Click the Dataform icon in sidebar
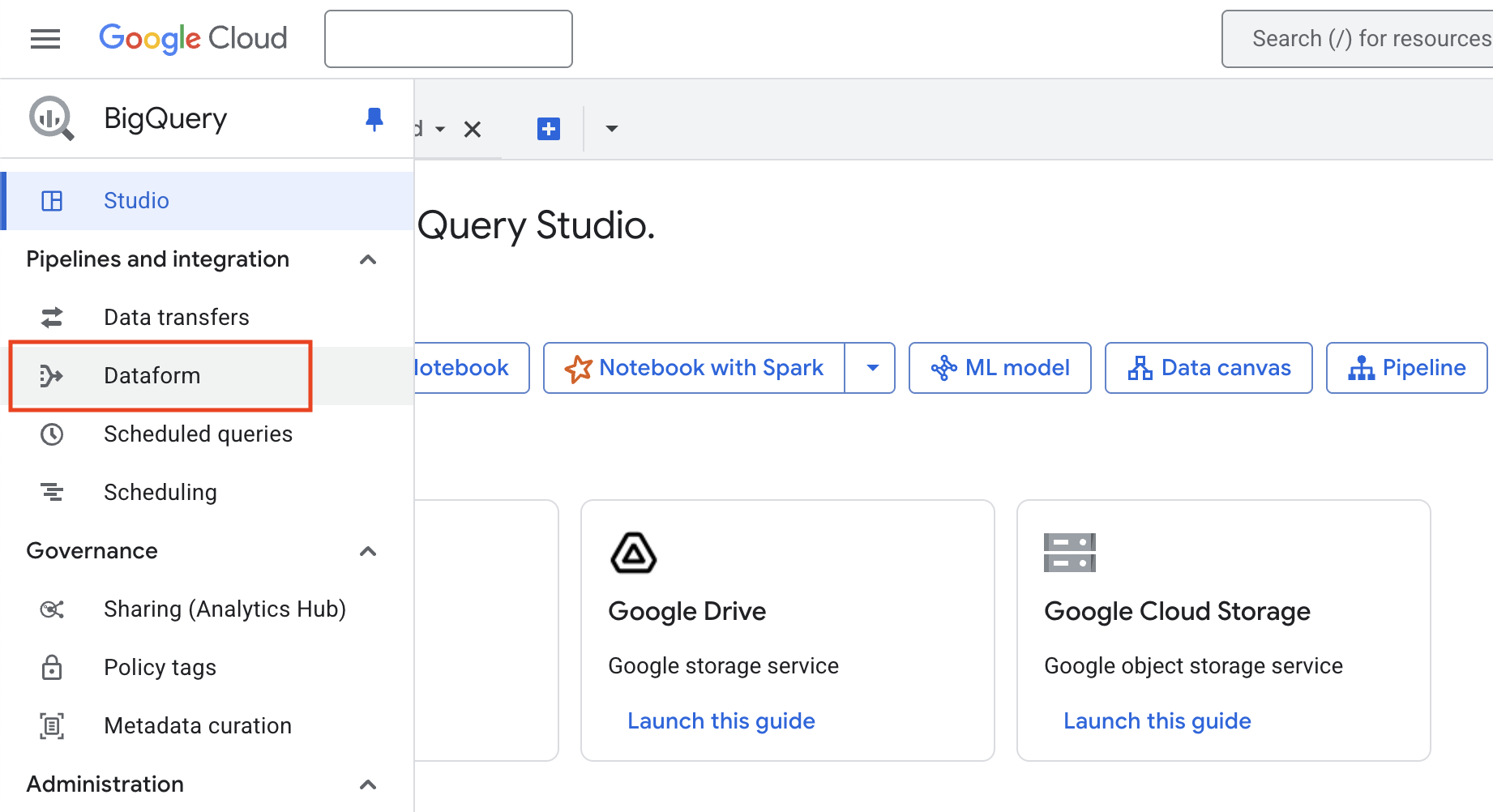1493x812 pixels. click(52, 375)
